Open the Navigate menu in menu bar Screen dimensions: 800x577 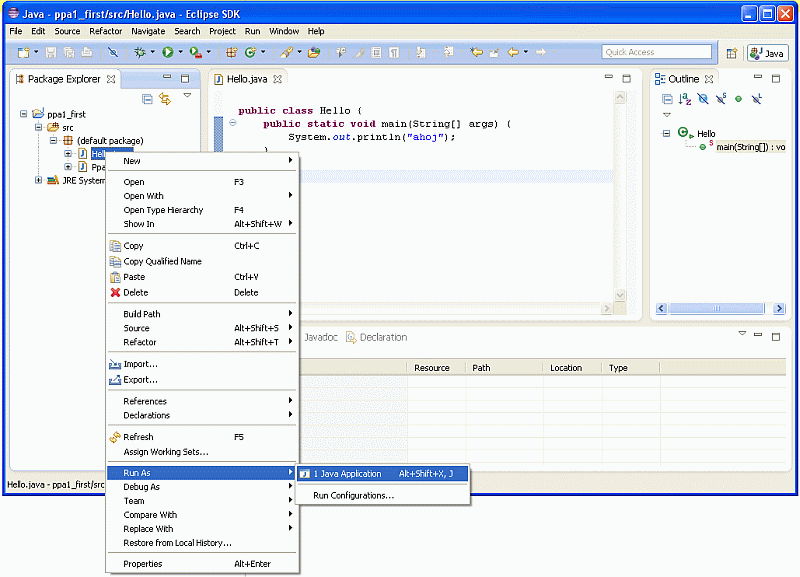[148, 31]
